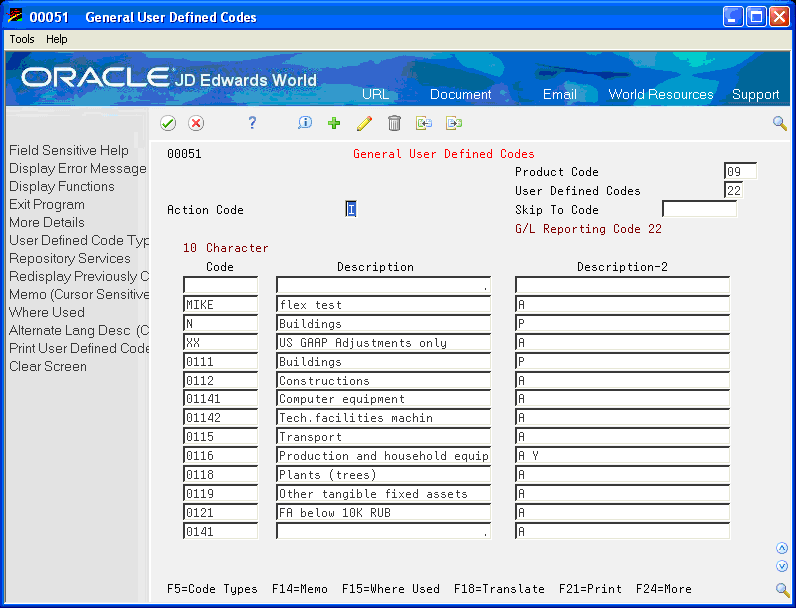This screenshot has height=608, width=796.
Task: Click the Inquire info icon in toolbar
Action: (305, 123)
